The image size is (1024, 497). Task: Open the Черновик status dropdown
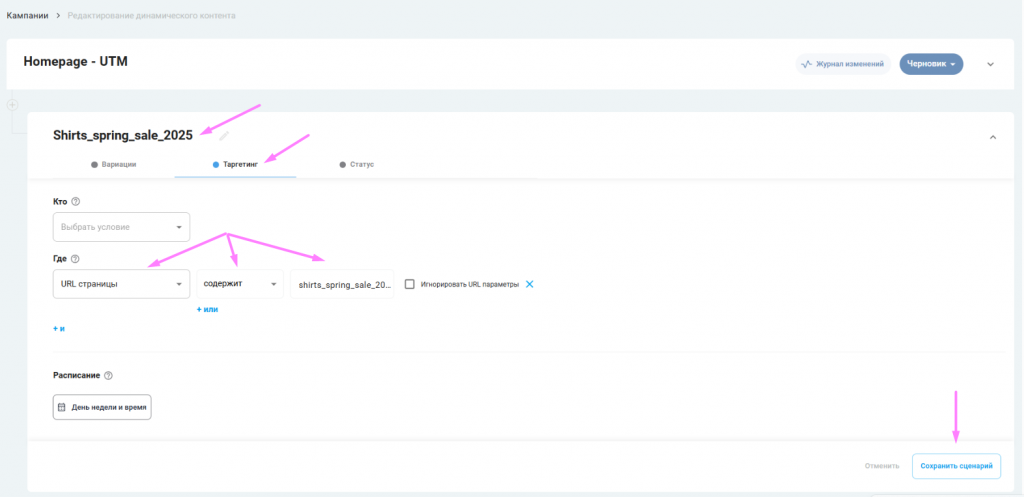(930, 64)
